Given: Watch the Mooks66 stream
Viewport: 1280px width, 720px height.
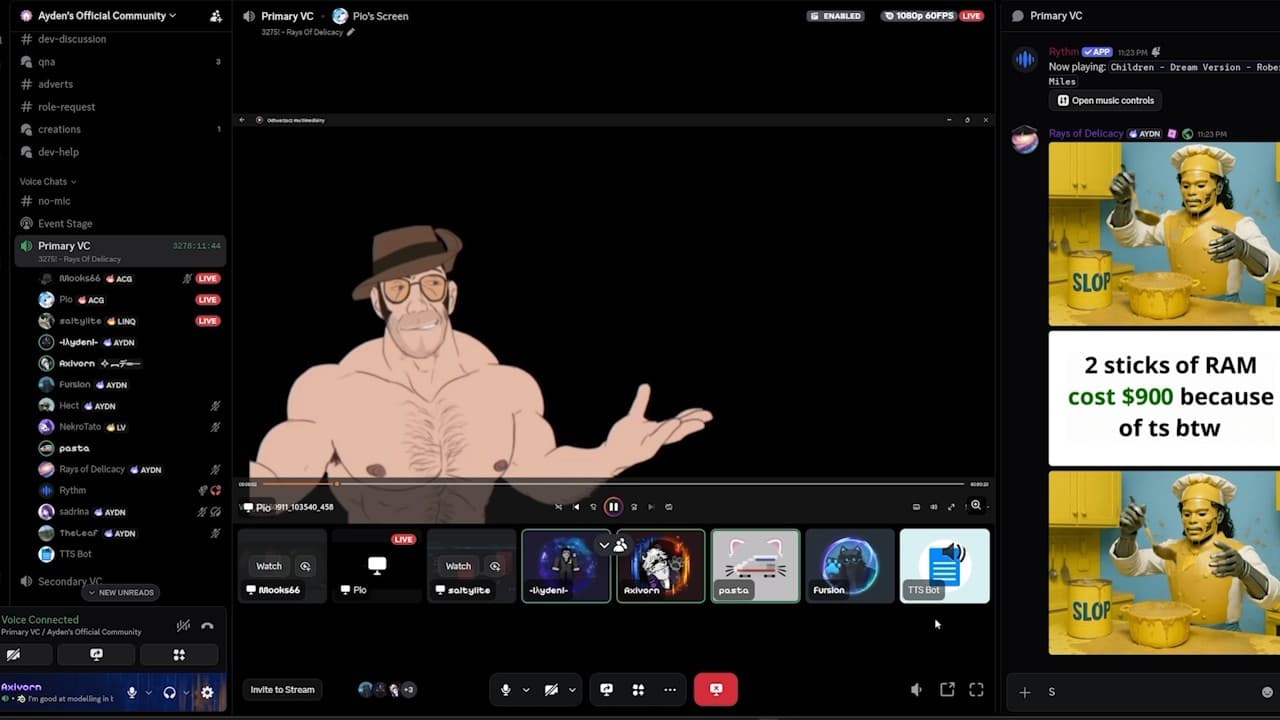Looking at the screenshot, I should (x=269, y=566).
